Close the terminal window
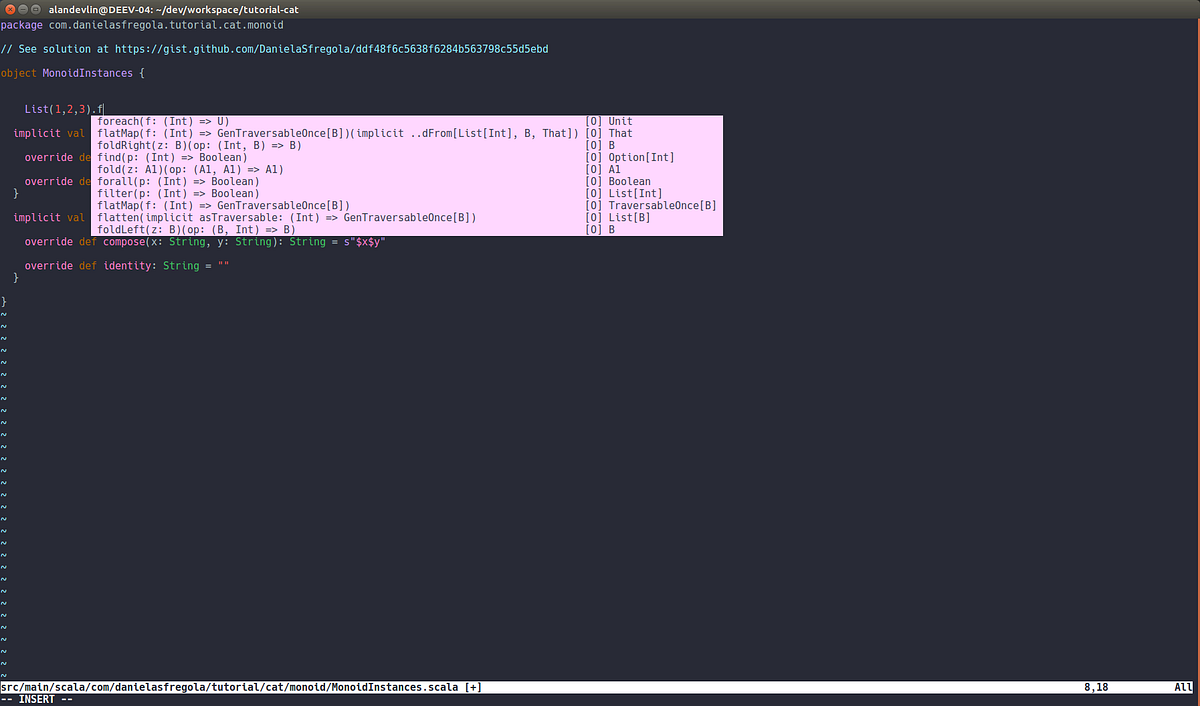 8,8
